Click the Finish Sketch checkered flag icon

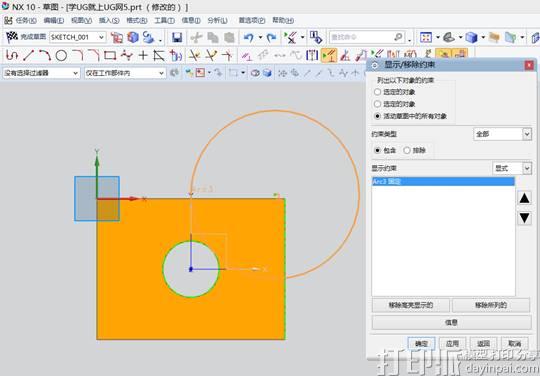point(12,36)
